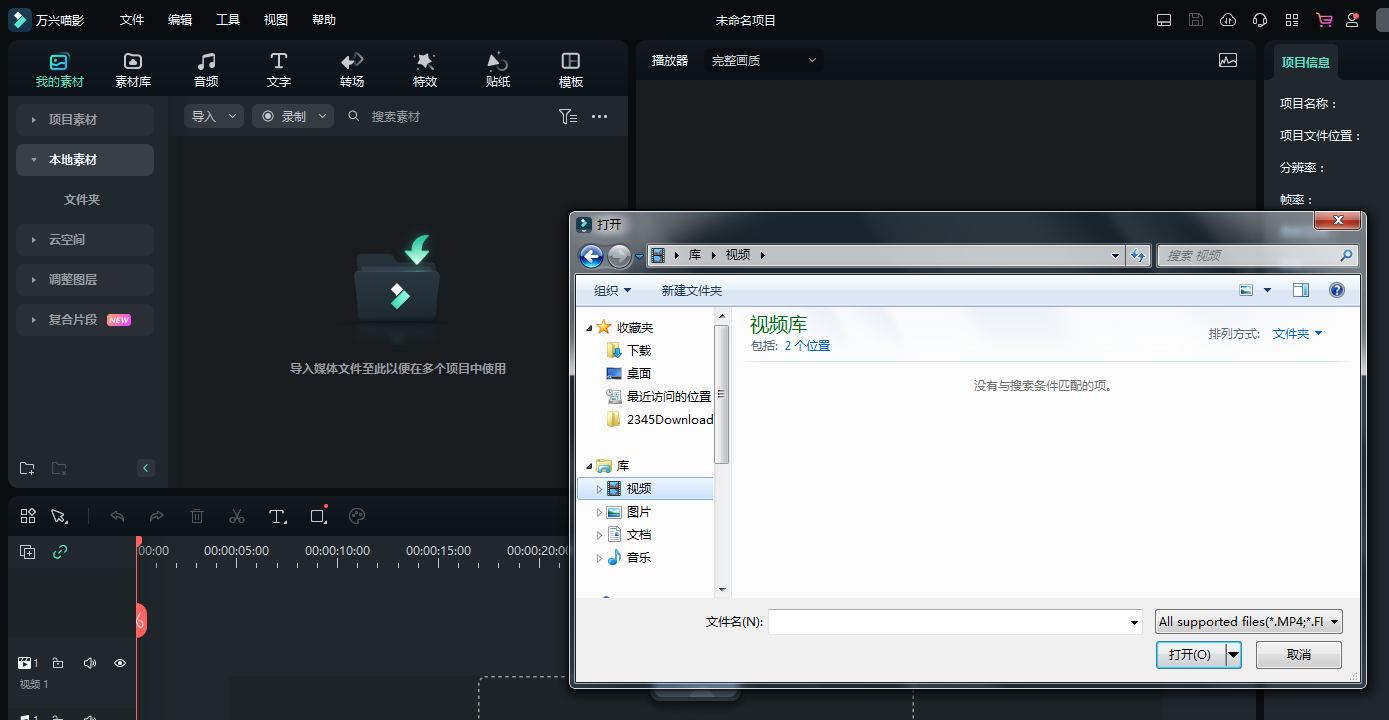Toggle the timeline link icon
The height and width of the screenshot is (720, 1389).
pos(60,552)
